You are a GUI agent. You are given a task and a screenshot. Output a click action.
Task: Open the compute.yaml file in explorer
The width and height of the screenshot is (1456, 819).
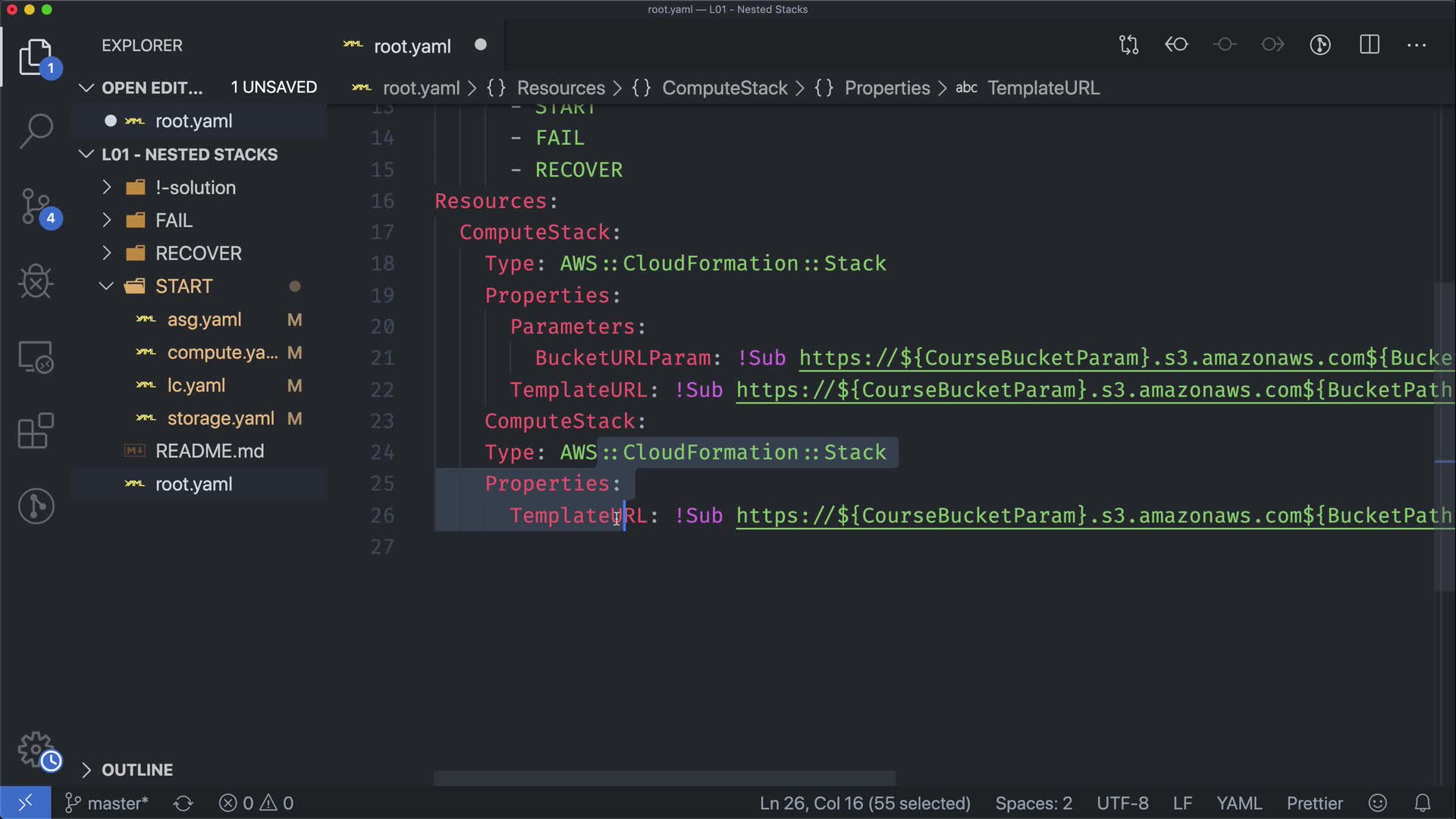tap(221, 353)
